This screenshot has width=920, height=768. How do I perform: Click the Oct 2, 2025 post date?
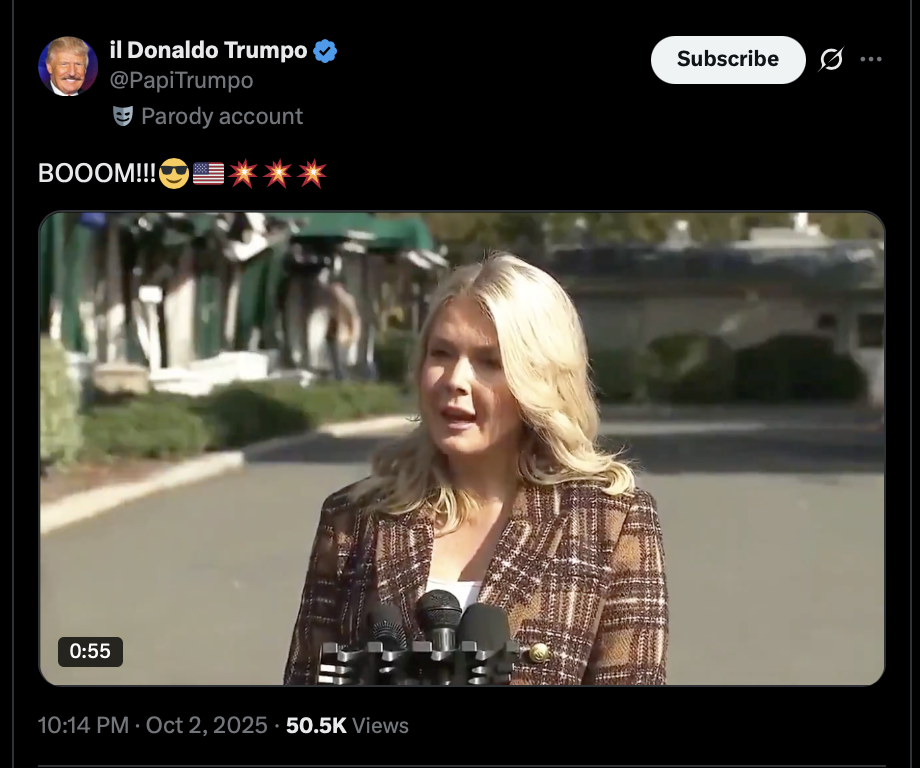[207, 726]
